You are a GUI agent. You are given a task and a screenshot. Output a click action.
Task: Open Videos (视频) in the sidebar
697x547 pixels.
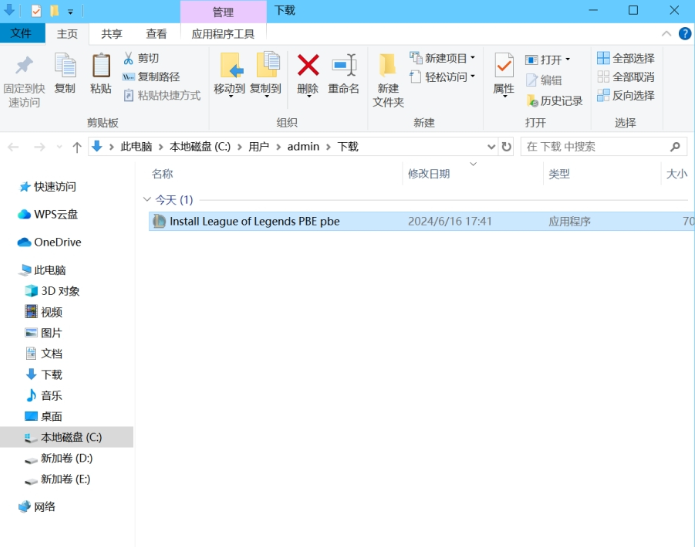tap(44, 312)
